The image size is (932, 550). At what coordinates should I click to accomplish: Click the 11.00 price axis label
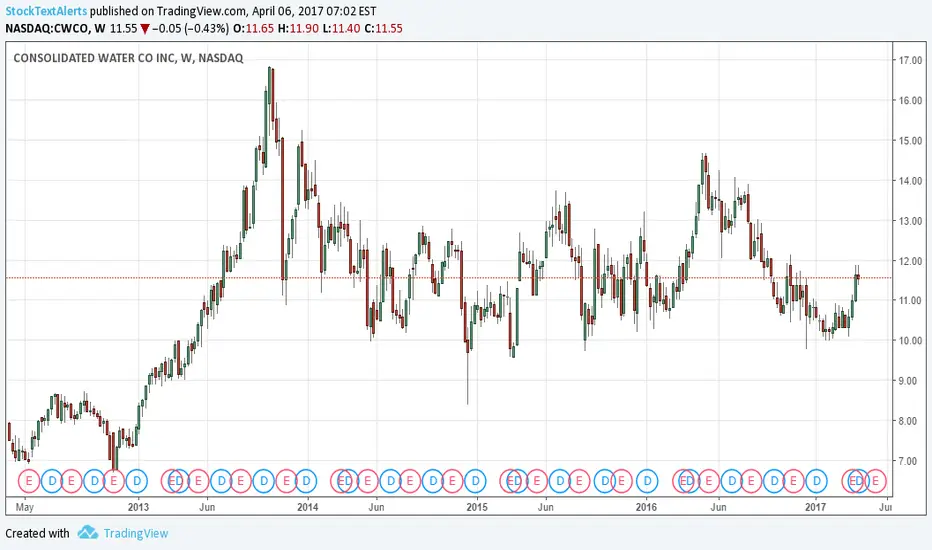click(x=911, y=301)
